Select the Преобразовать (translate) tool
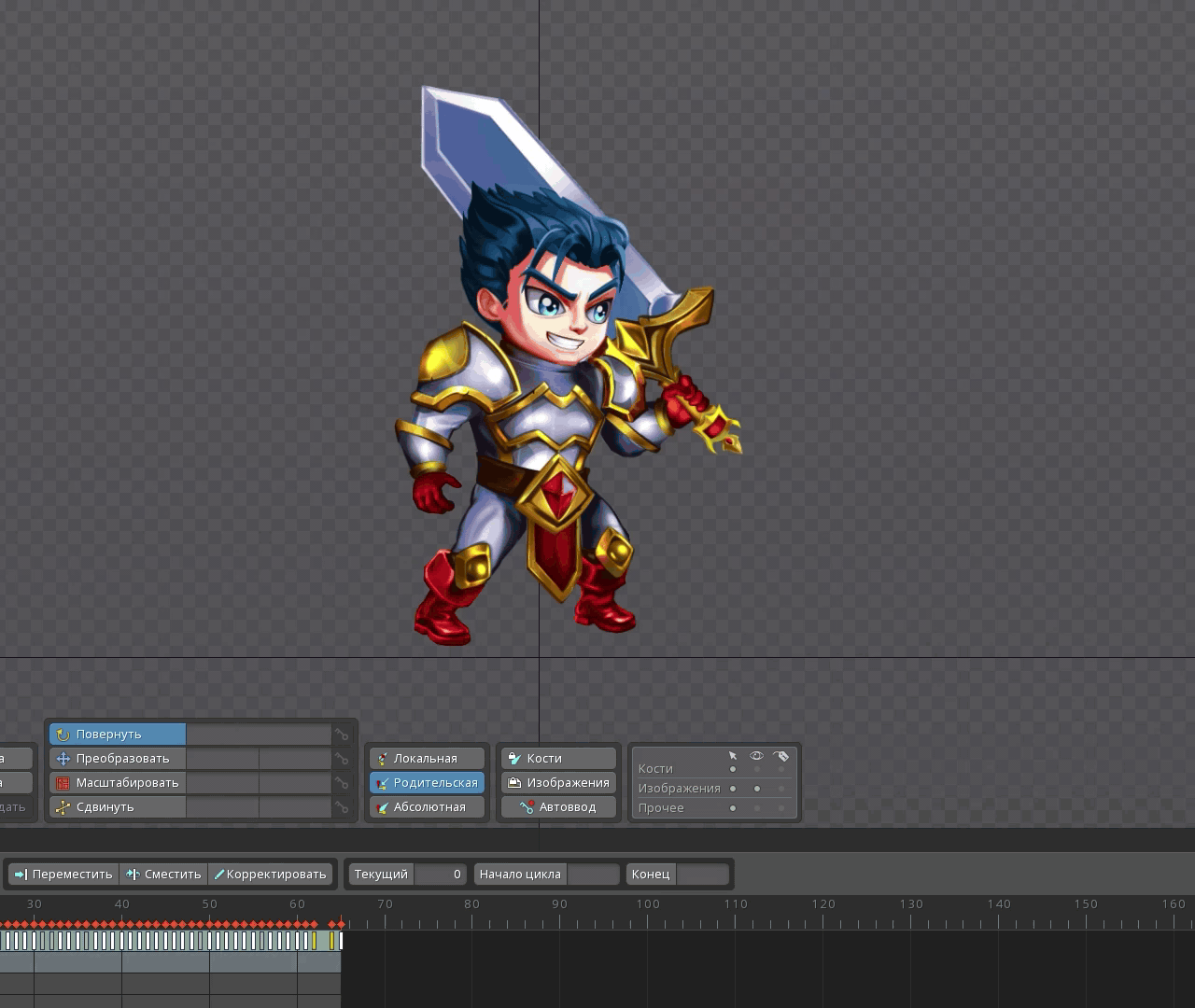 click(x=118, y=759)
